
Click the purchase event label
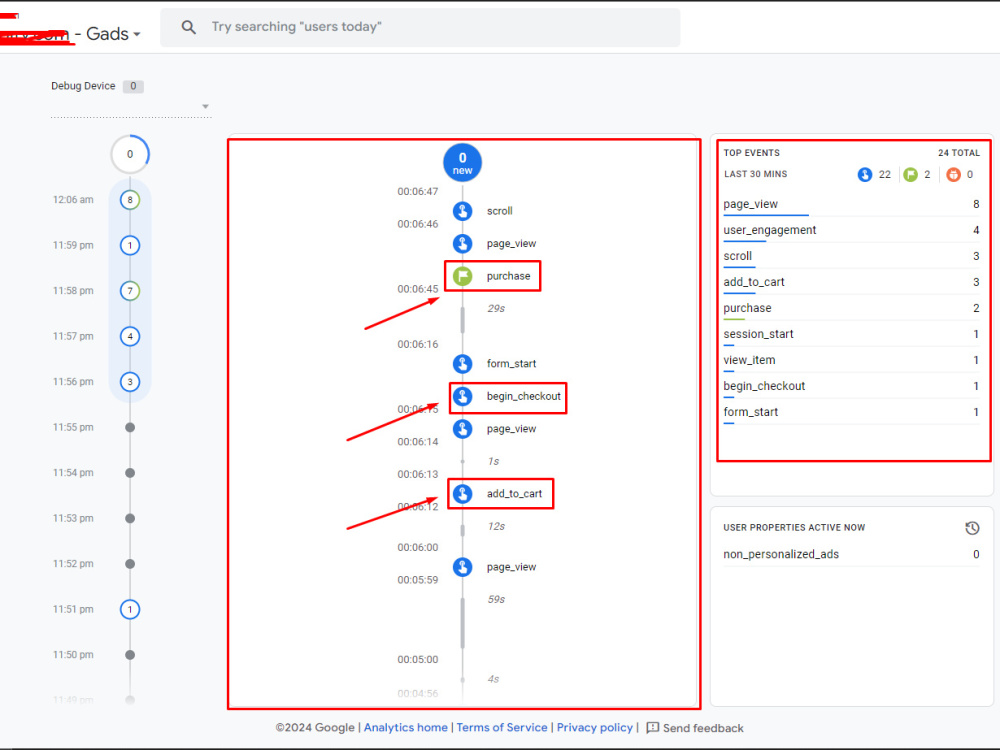point(508,276)
